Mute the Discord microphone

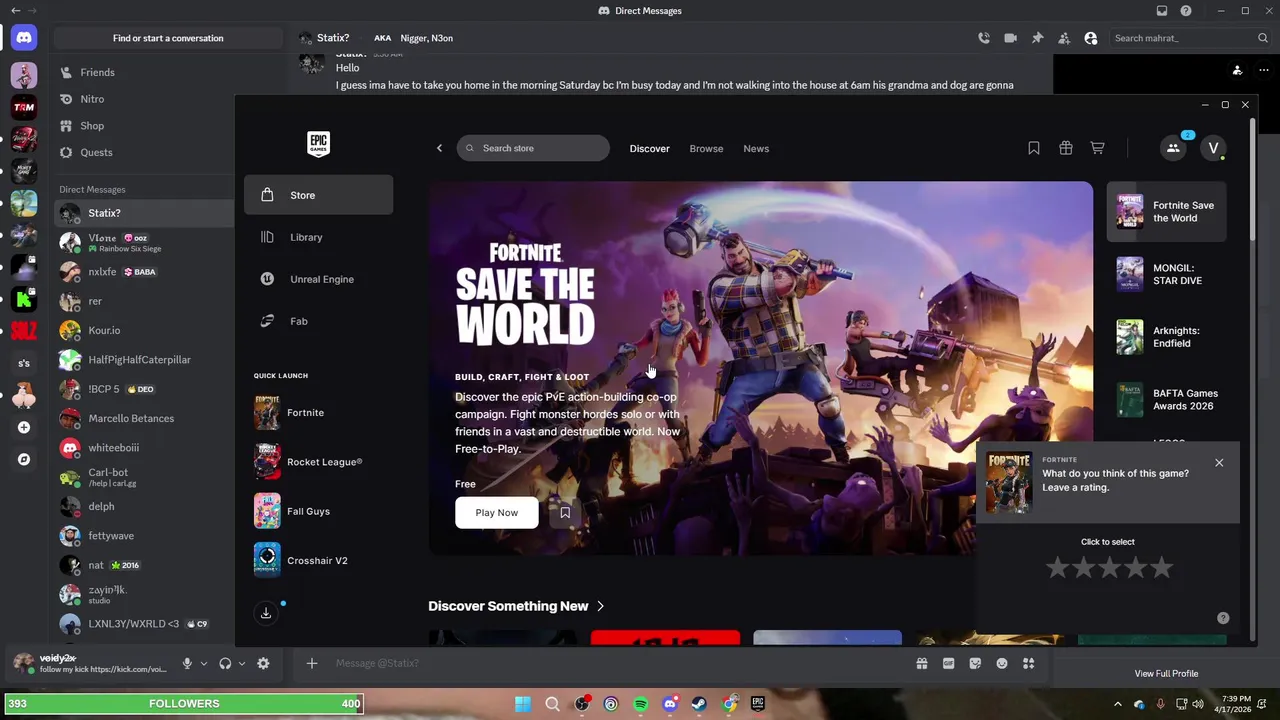[x=187, y=663]
